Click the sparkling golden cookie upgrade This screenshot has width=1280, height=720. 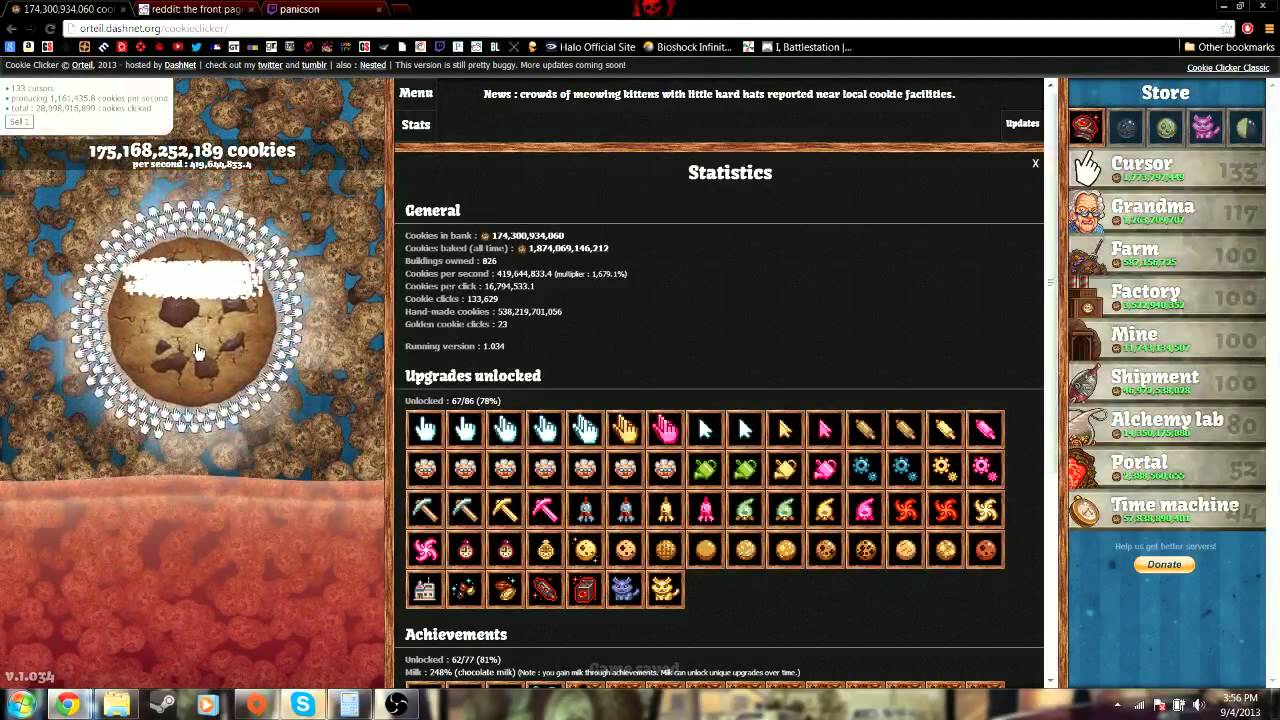585,550
